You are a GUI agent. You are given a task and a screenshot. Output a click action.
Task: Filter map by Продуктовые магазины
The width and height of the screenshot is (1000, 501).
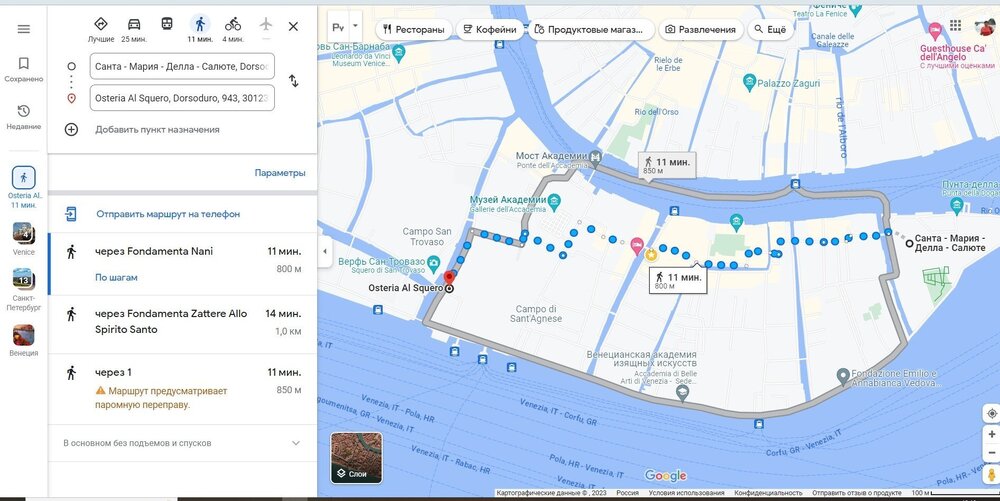click(591, 29)
